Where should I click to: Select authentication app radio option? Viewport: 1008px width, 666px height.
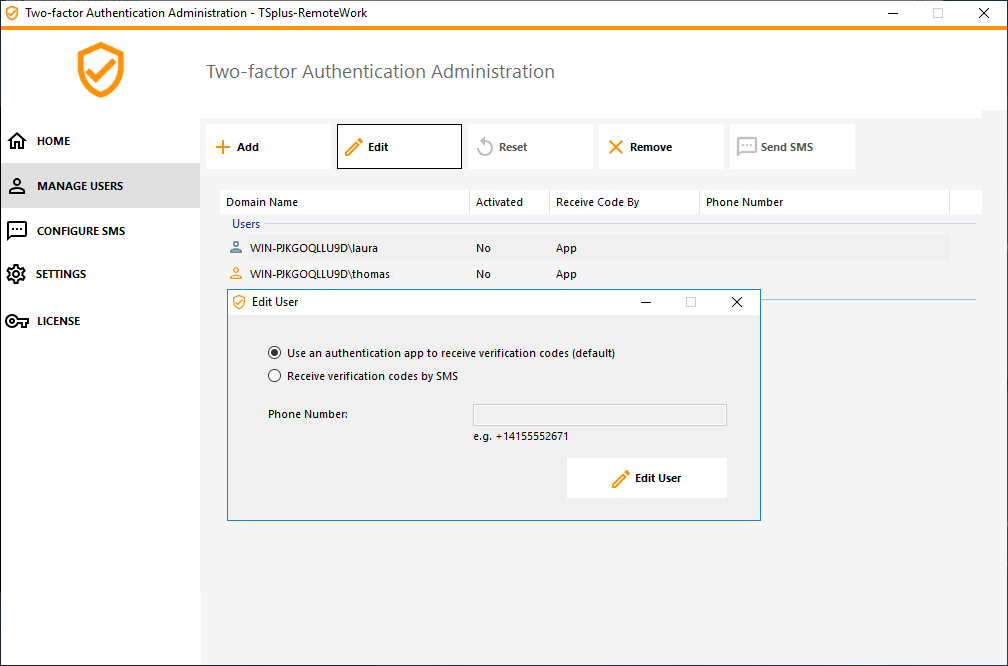coord(275,353)
